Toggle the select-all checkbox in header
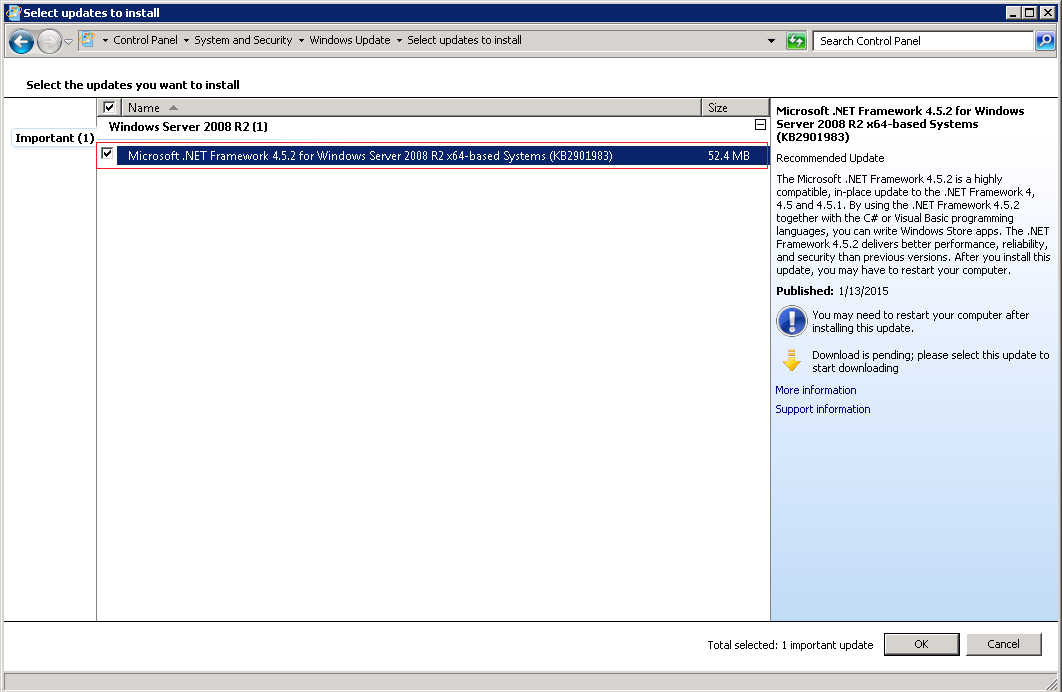This screenshot has width=1062, height=692. (x=108, y=107)
